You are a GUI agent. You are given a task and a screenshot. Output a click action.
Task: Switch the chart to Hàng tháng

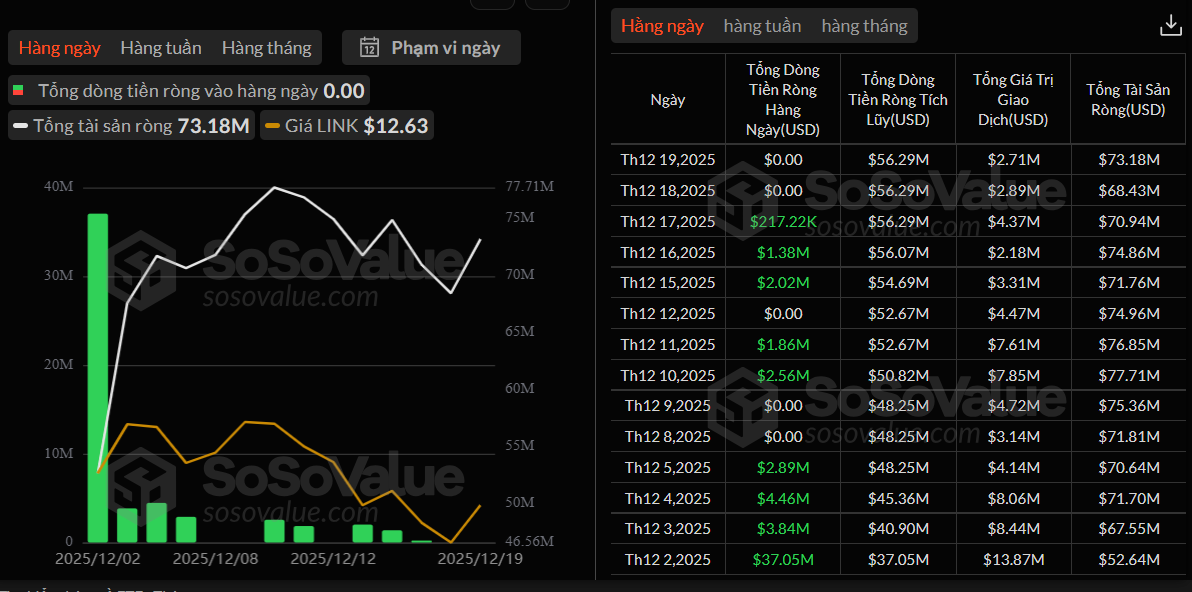pyautogui.click(x=266, y=47)
